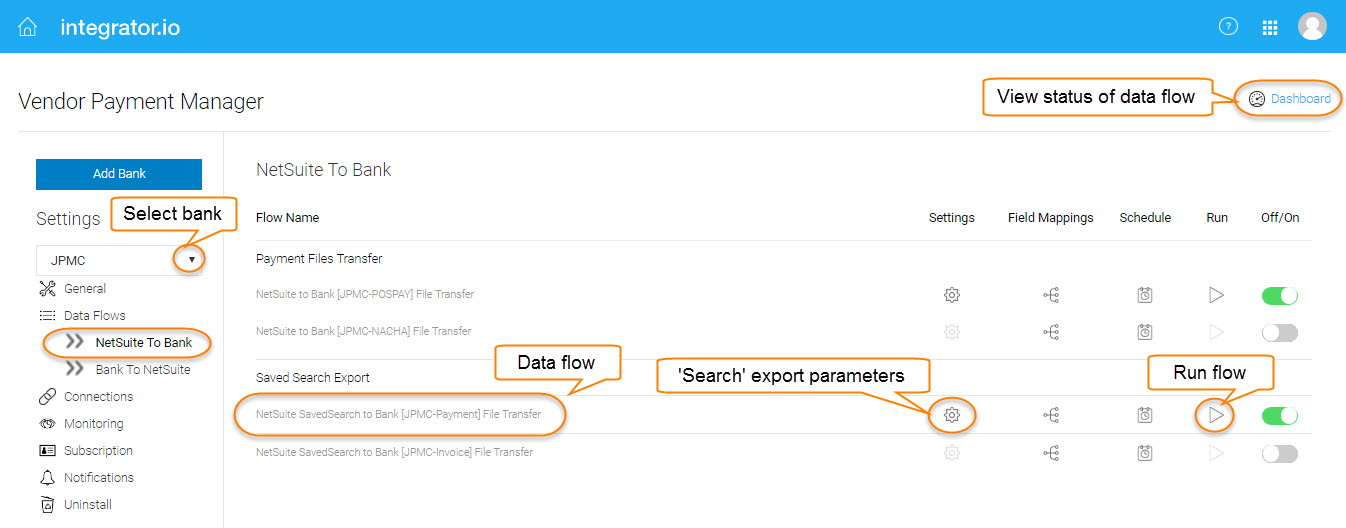1346x528 pixels.
Task: Open field mappings for JPMC-NACHA flow
Action: coord(1051,331)
